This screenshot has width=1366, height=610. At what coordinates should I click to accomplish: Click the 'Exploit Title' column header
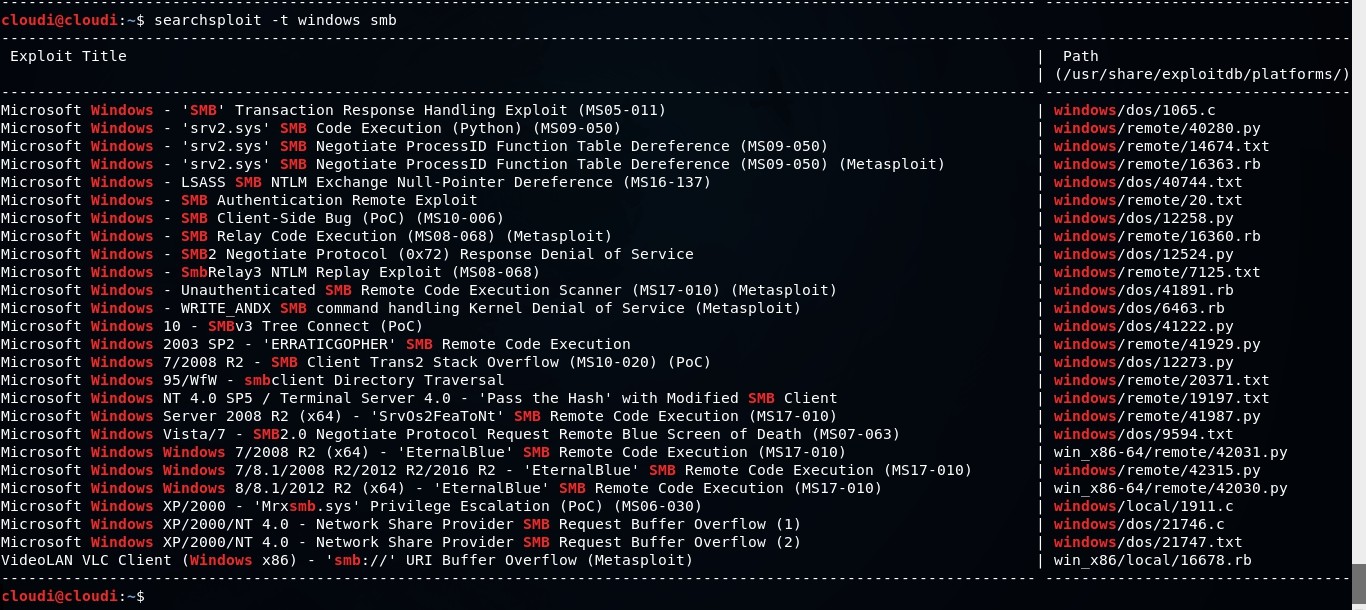pos(68,56)
